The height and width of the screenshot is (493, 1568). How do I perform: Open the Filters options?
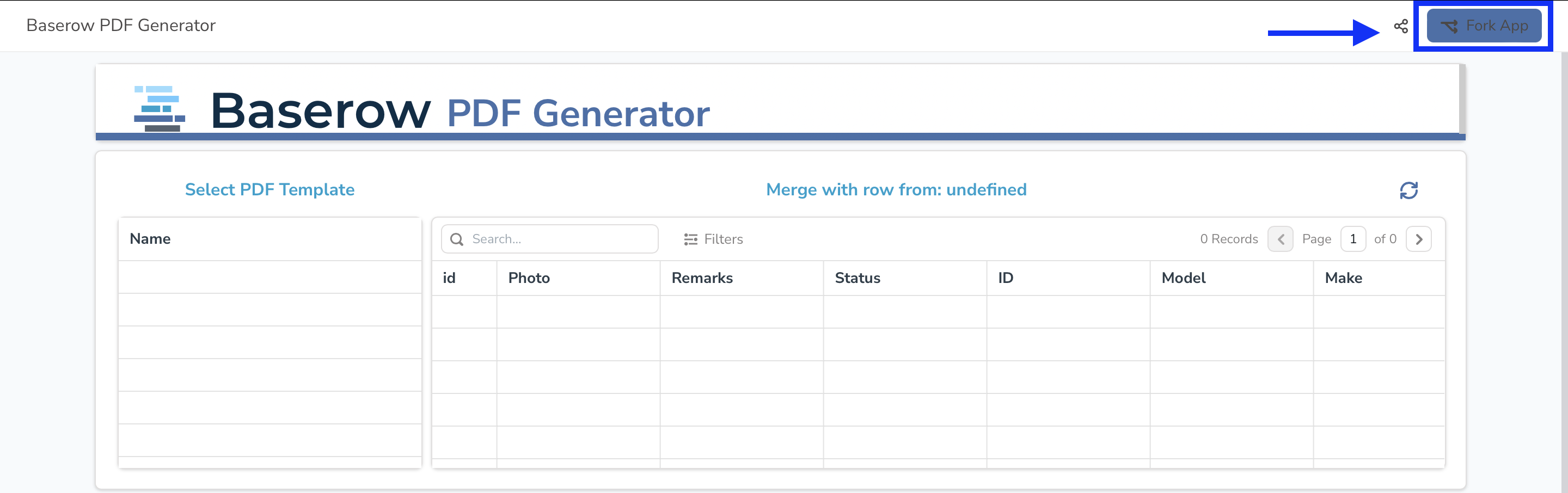tap(713, 239)
